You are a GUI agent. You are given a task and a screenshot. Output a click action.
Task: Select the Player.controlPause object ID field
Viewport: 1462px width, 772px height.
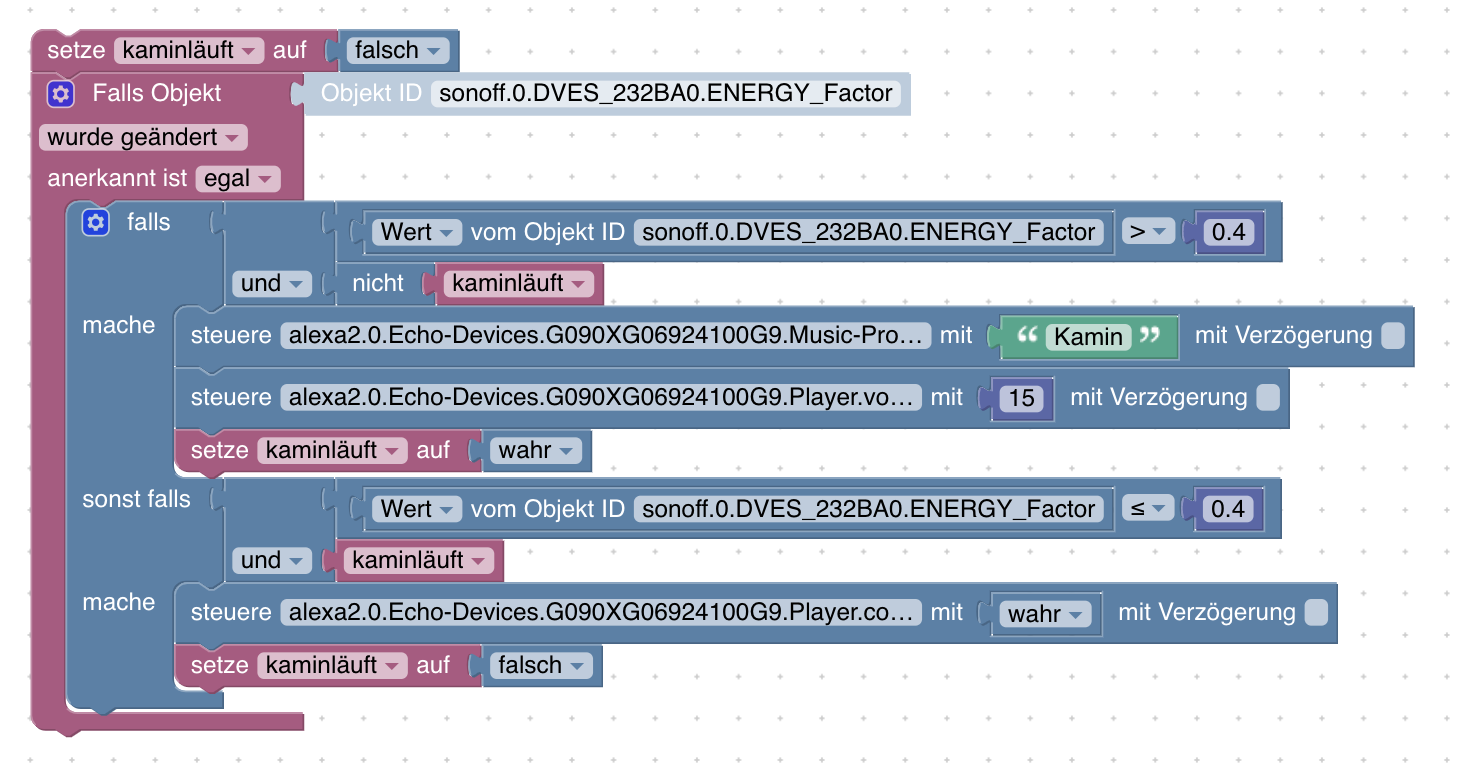602,613
